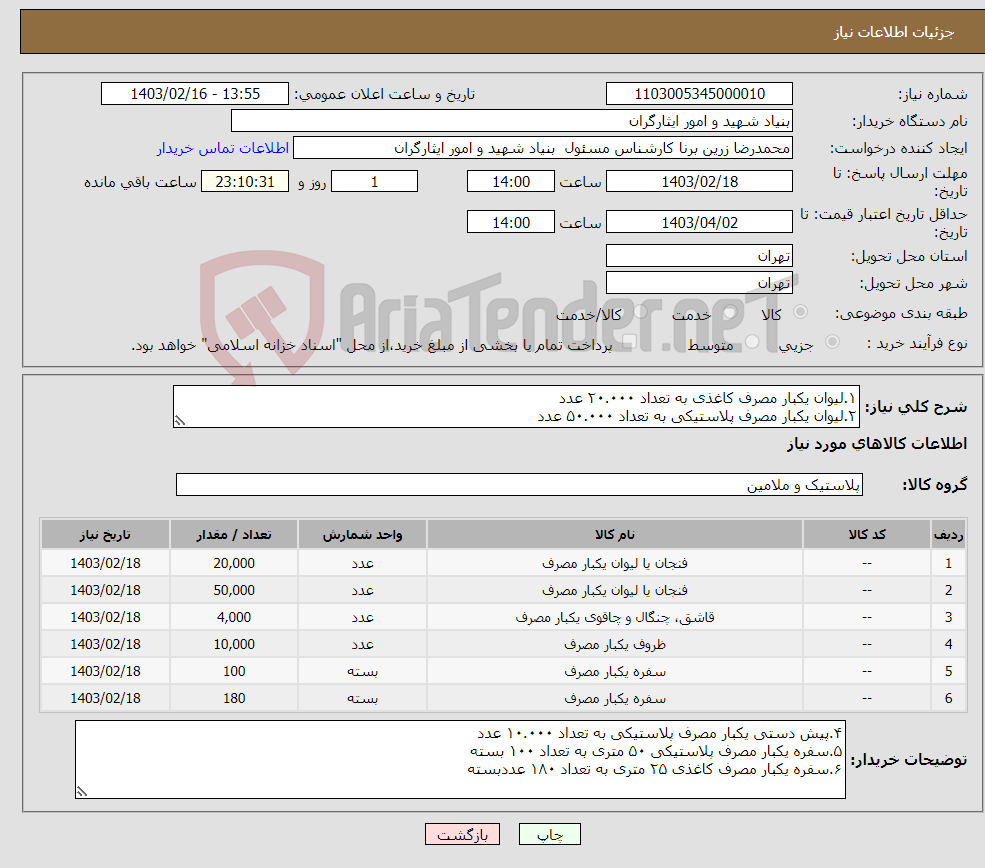Click quantity 20,000 cell
Image resolution: width=985 pixels, height=868 pixels.
click(x=234, y=563)
